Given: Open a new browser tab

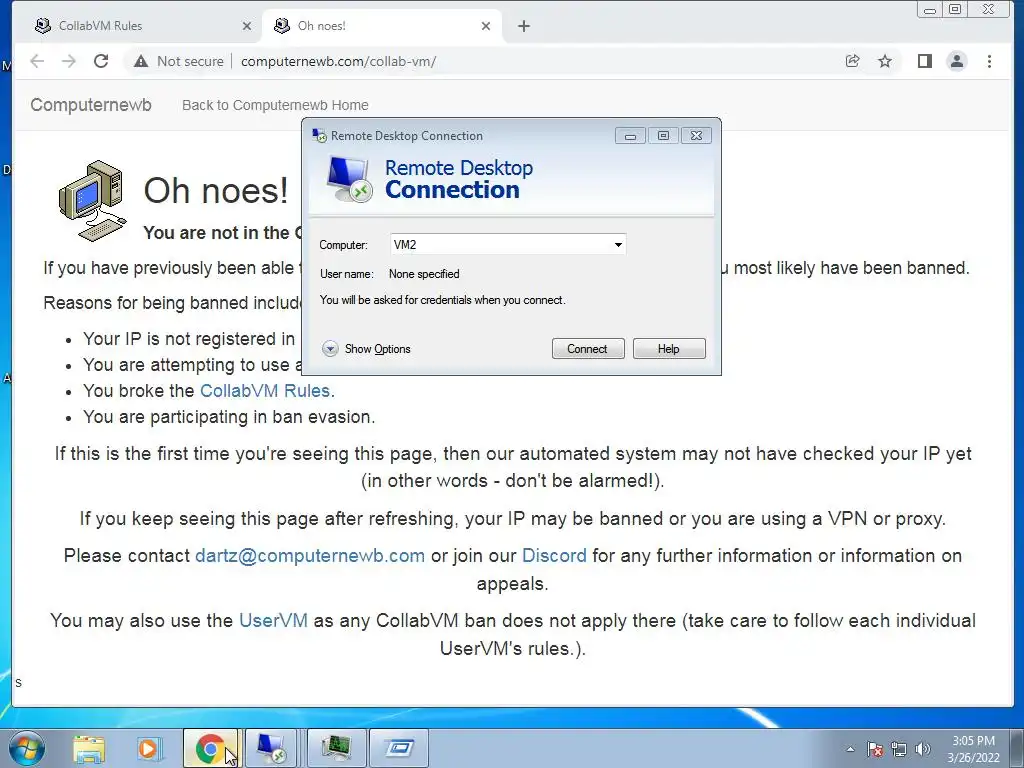Looking at the screenshot, I should tap(524, 26).
